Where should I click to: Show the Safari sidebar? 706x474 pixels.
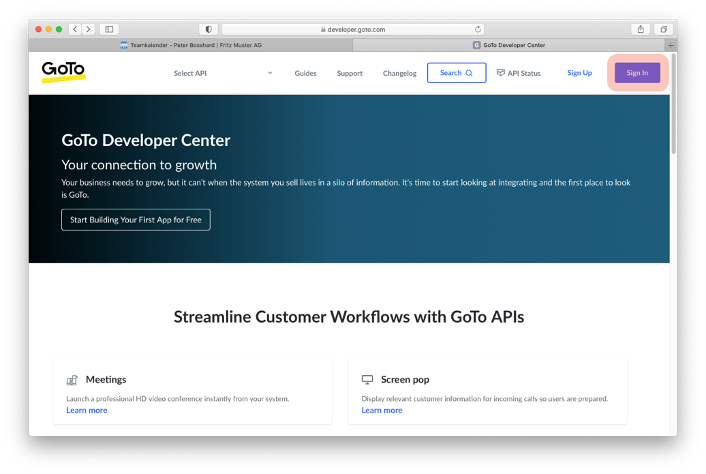(x=109, y=29)
